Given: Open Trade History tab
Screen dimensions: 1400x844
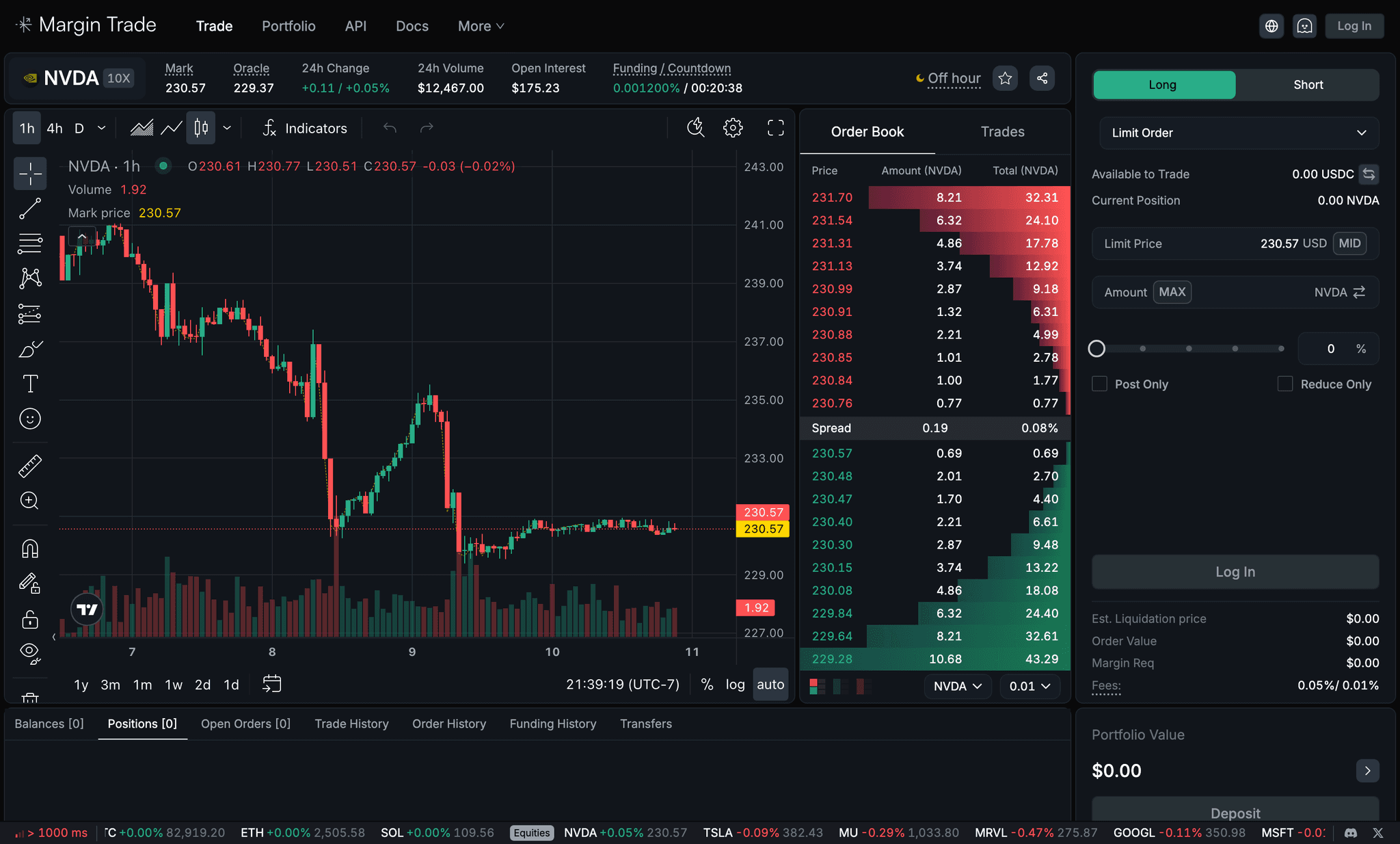Looking at the screenshot, I should coord(351,724).
